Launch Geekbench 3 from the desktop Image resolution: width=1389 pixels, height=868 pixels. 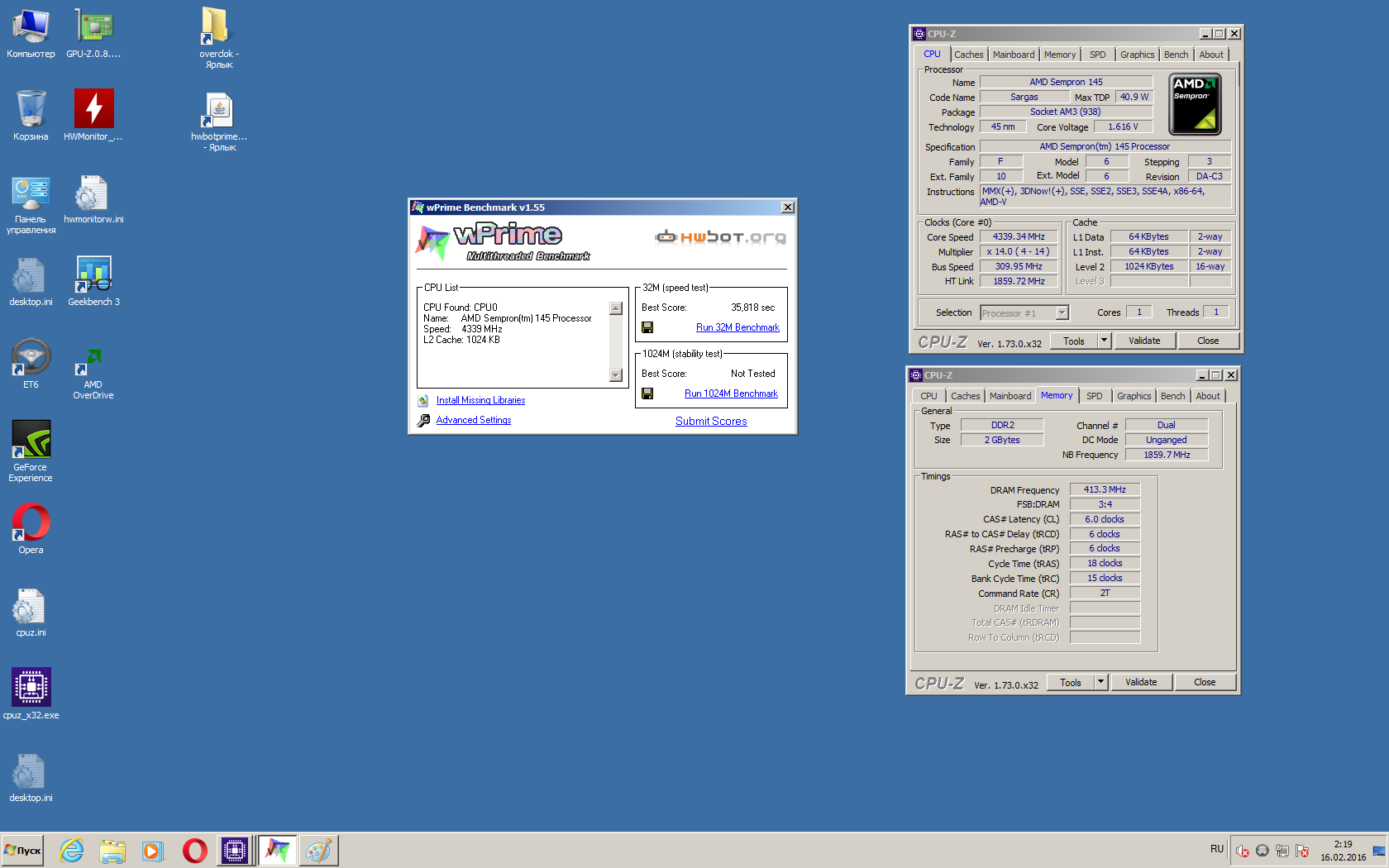coord(93,281)
